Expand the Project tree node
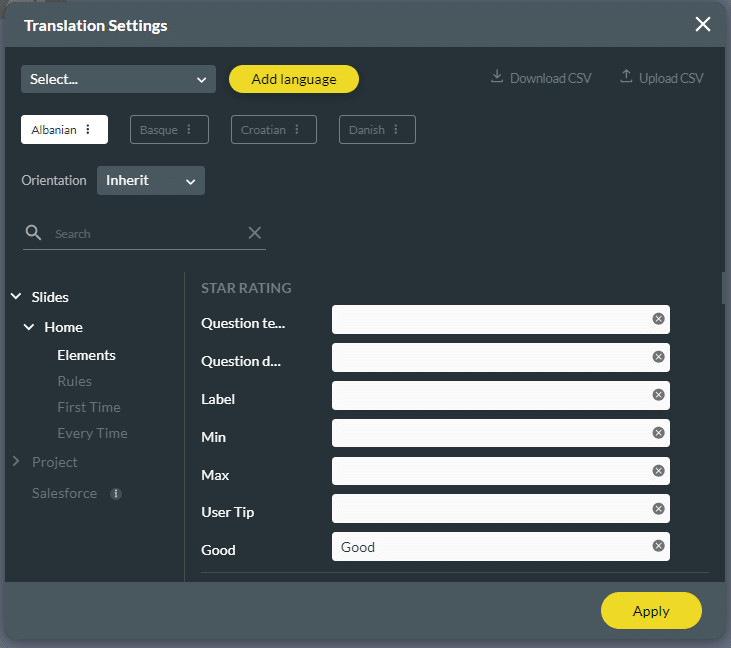 16,462
